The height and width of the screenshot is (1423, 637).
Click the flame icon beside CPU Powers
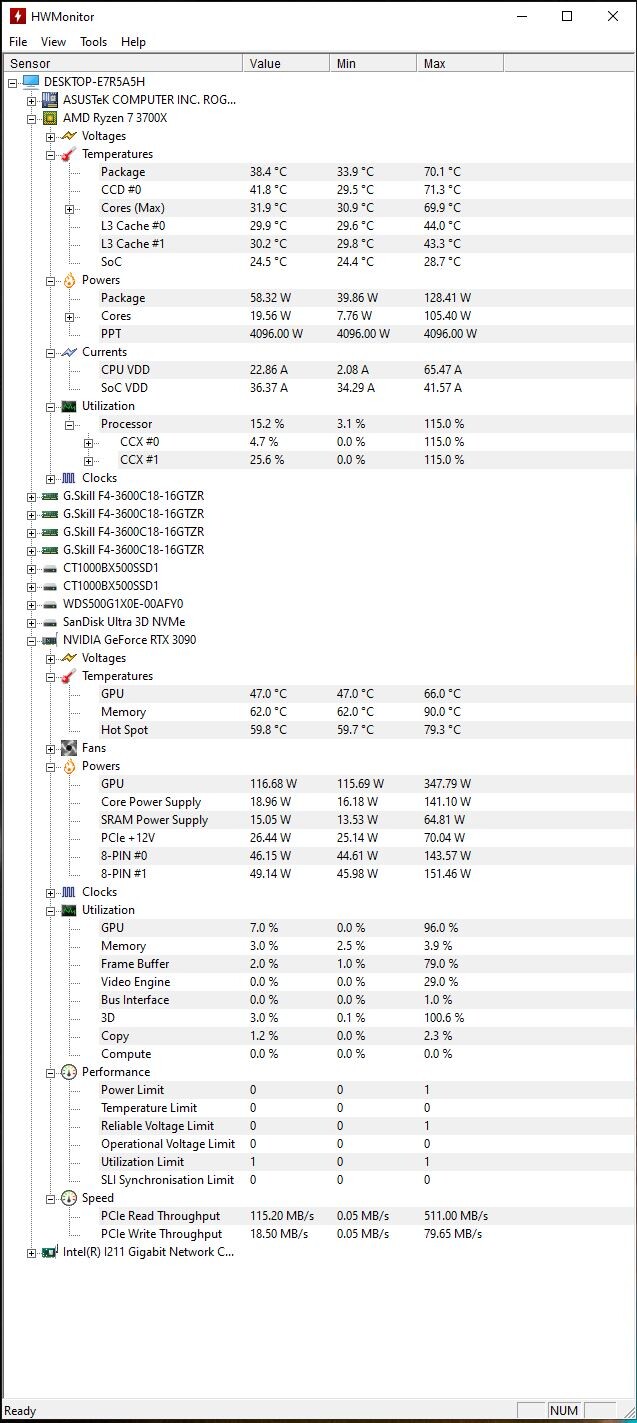click(x=69, y=280)
